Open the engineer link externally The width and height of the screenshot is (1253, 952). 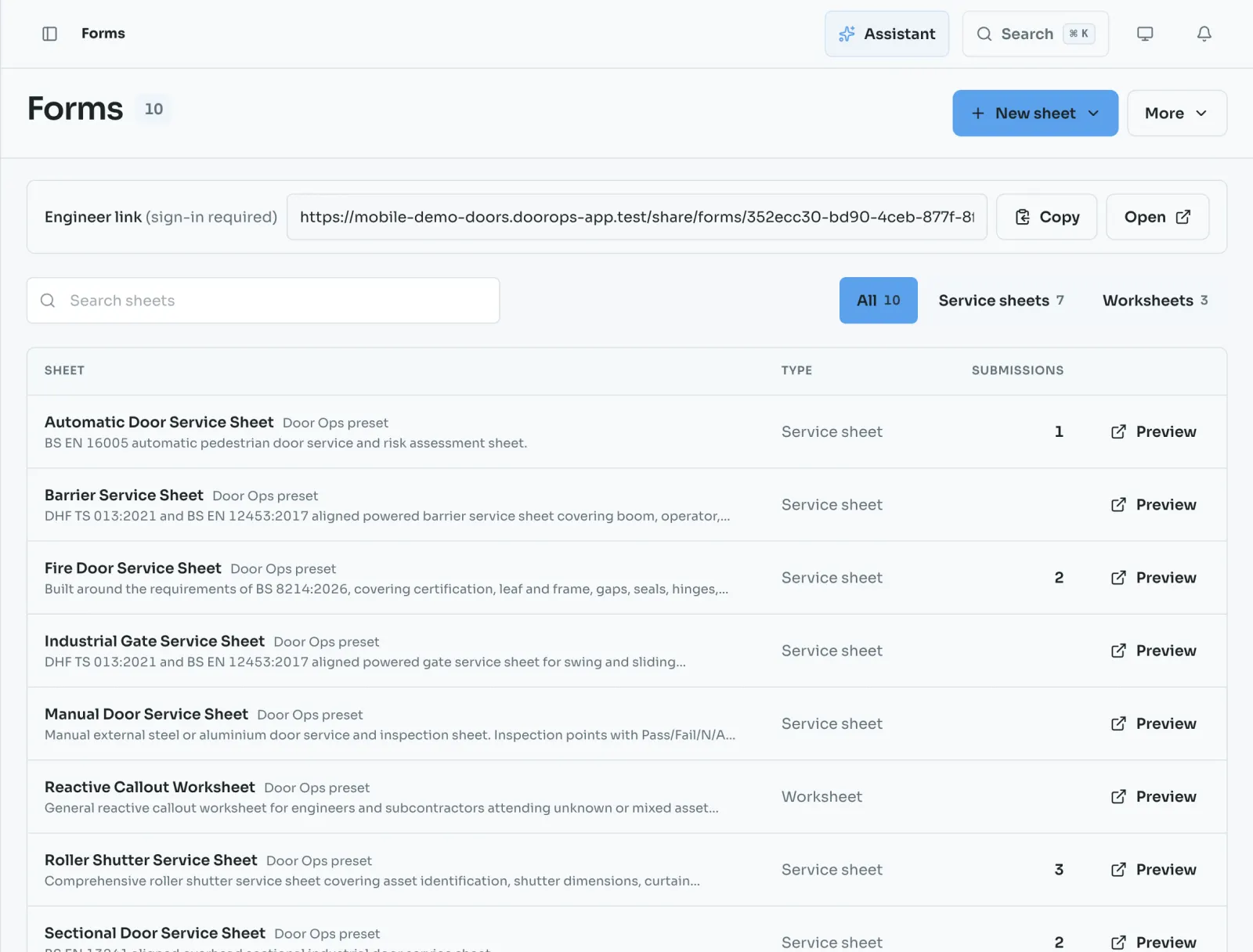click(1157, 217)
